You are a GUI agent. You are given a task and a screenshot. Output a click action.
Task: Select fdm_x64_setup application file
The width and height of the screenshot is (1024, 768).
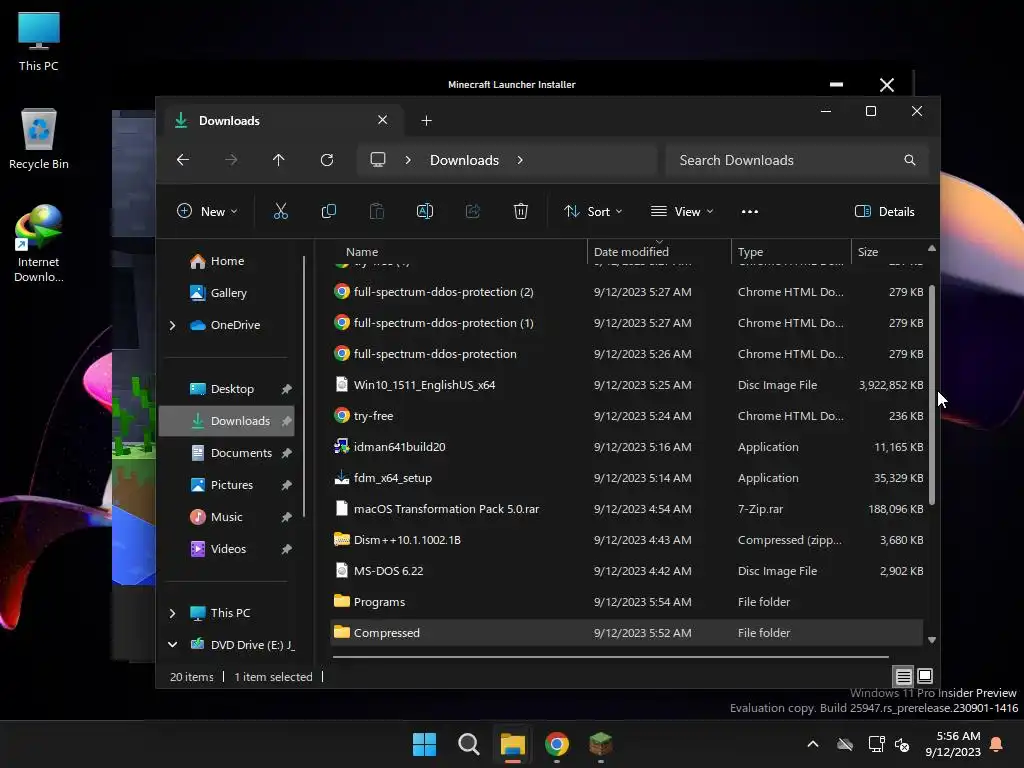(x=627, y=477)
